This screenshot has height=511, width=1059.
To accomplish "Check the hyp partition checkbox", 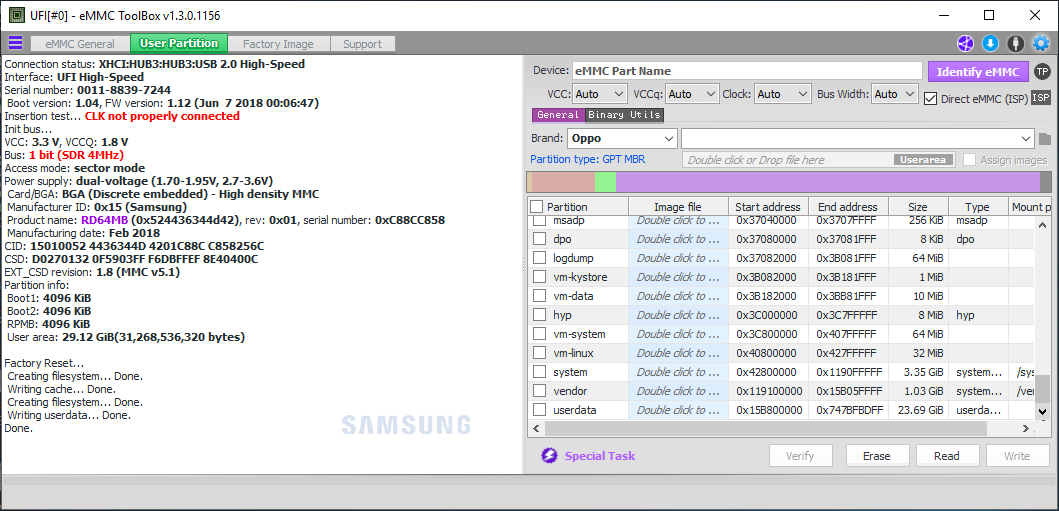I will pos(540,315).
